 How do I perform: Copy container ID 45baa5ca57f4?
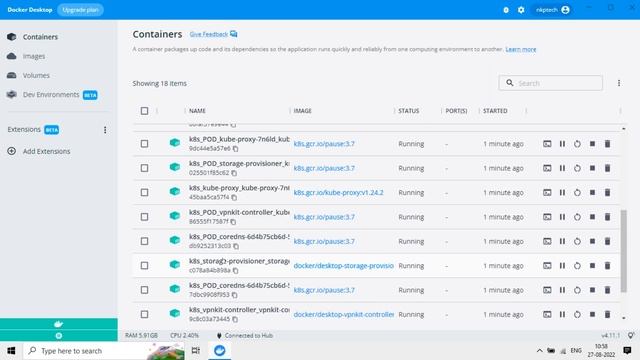[234, 197]
